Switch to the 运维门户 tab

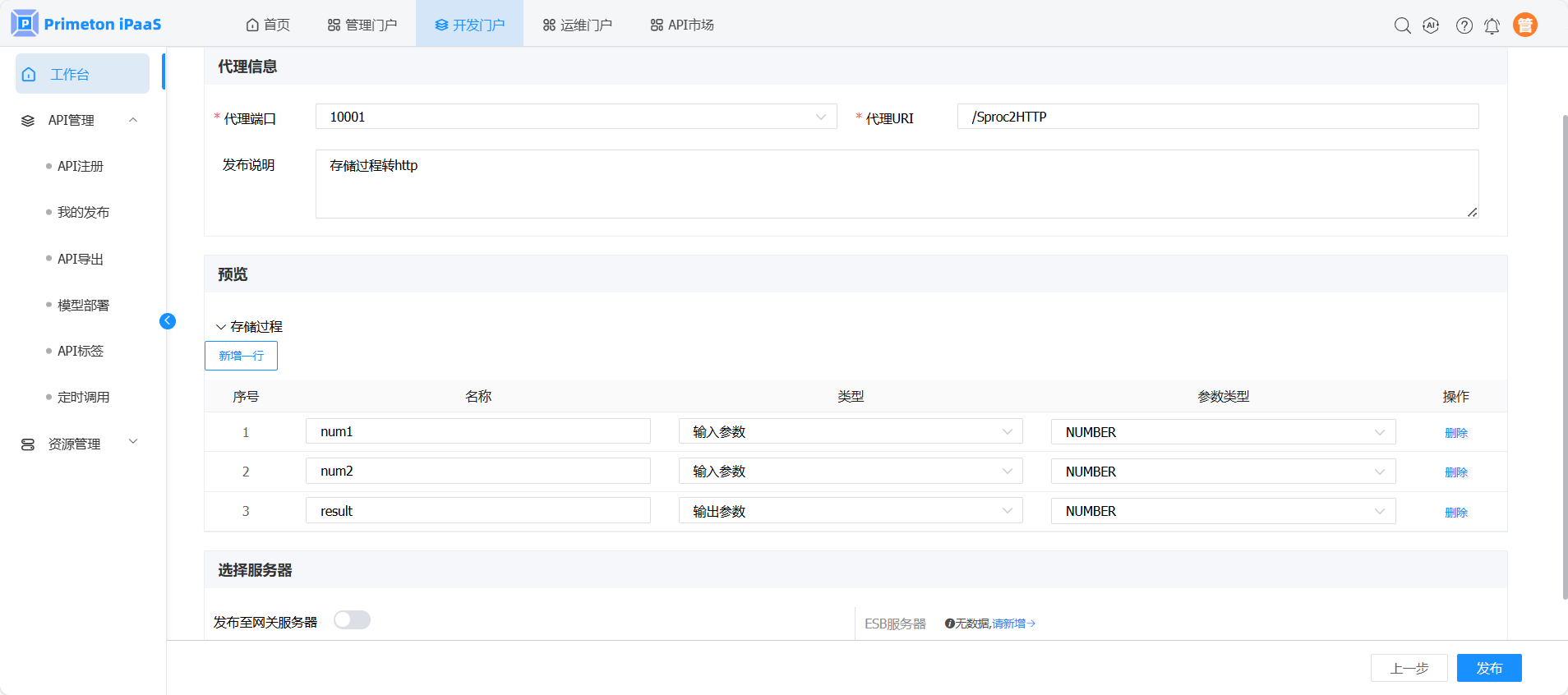tap(577, 25)
